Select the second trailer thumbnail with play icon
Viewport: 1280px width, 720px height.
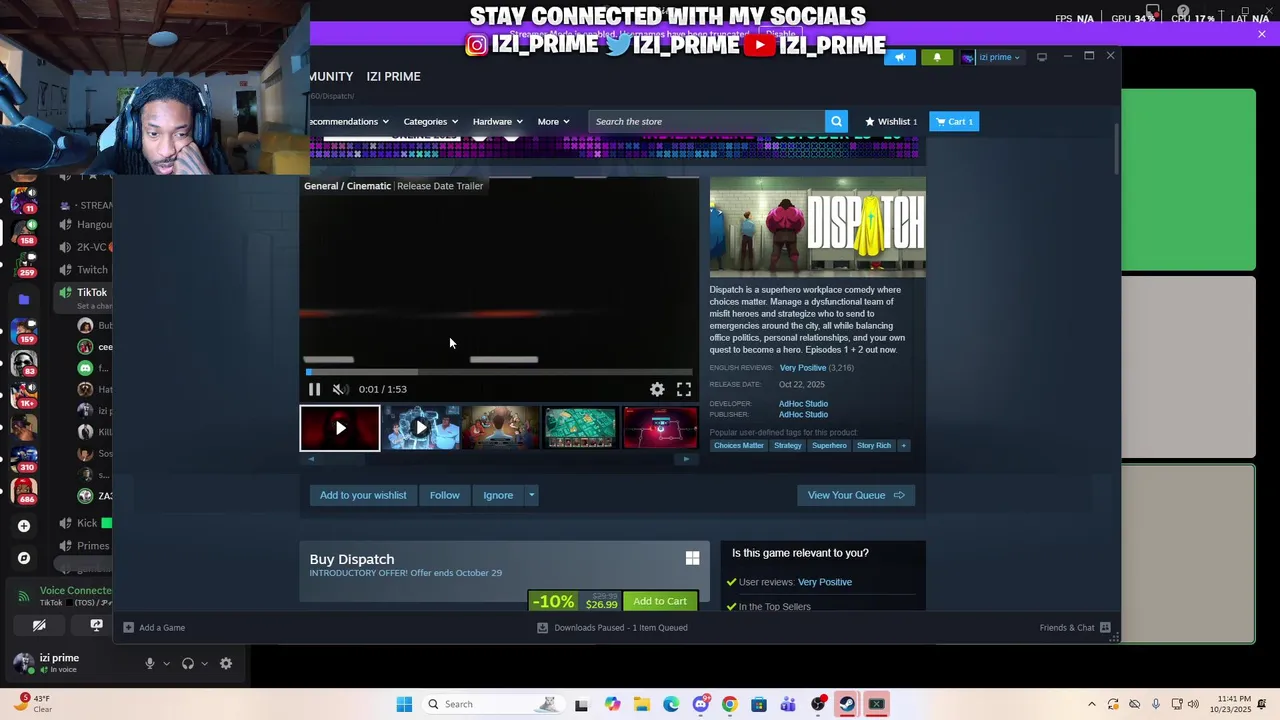421,428
